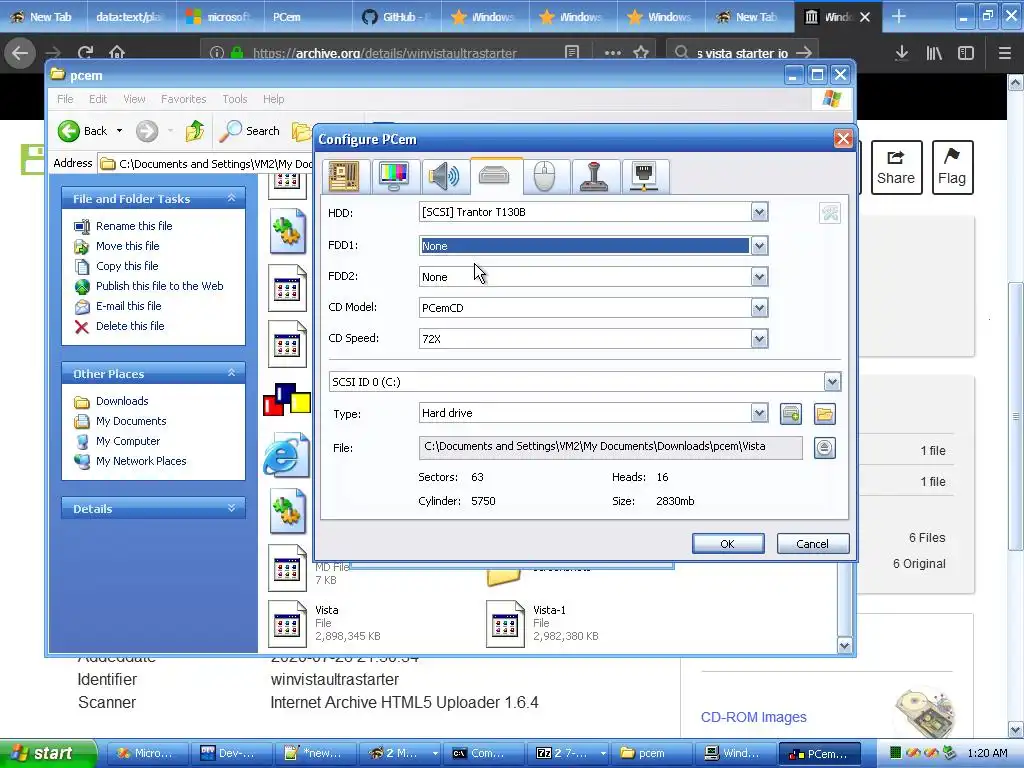The width and height of the screenshot is (1024, 768).
Task: Open the View menu in pcem Explorer window
Action: click(x=134, y=99)
